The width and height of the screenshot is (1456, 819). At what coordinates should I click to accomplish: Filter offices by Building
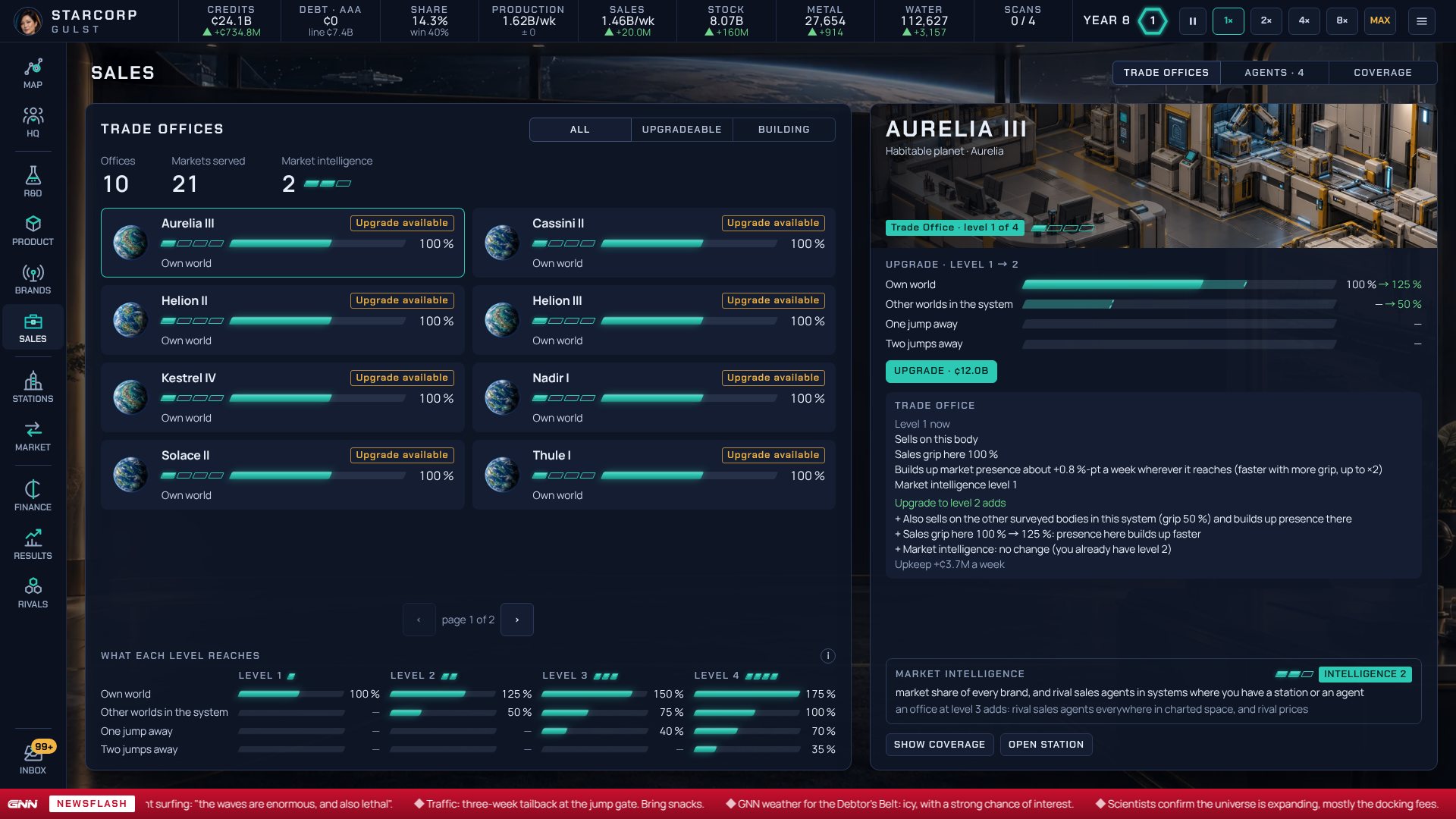point(784,130)
